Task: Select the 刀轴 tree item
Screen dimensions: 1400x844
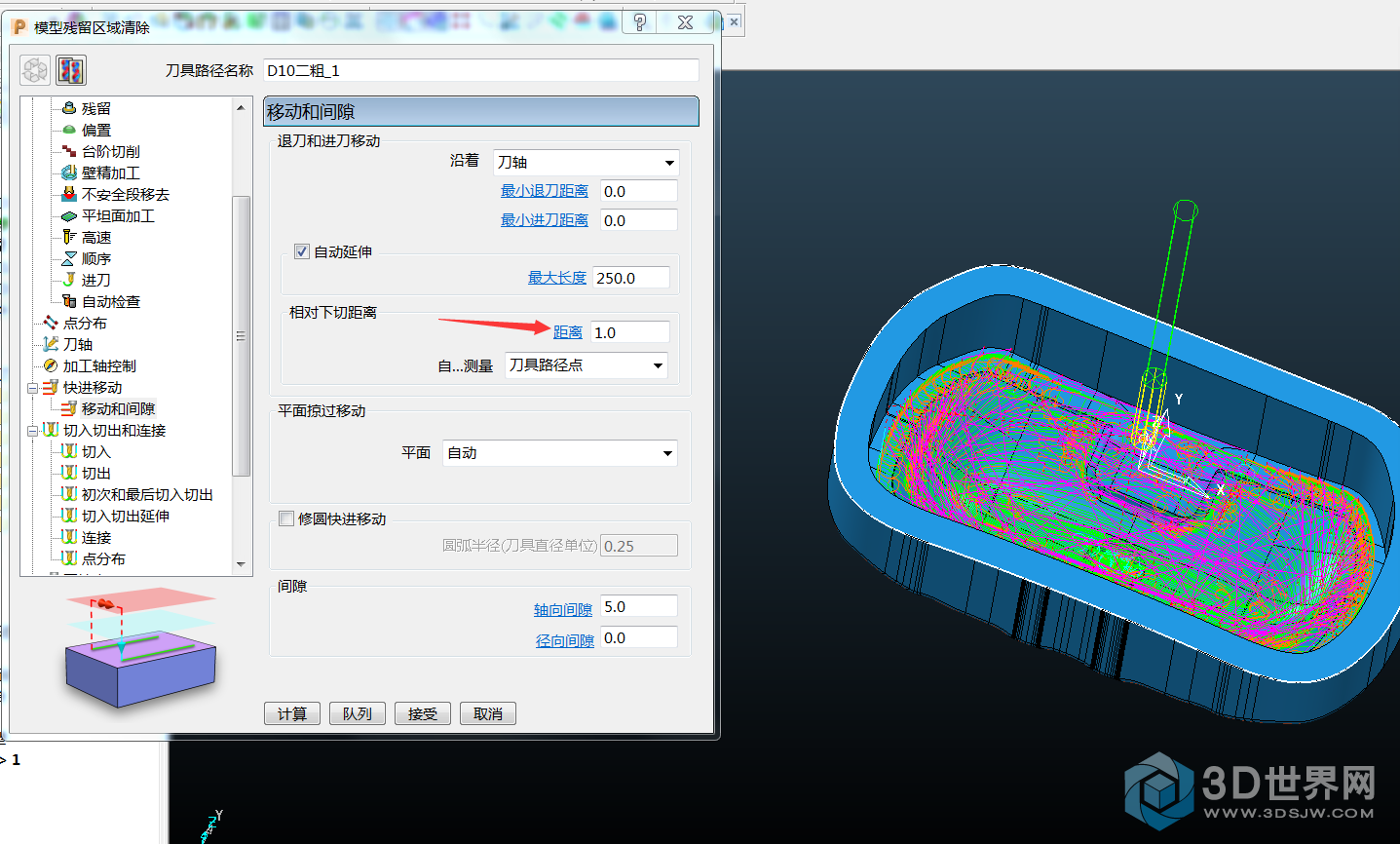Action: coord(77,344)
